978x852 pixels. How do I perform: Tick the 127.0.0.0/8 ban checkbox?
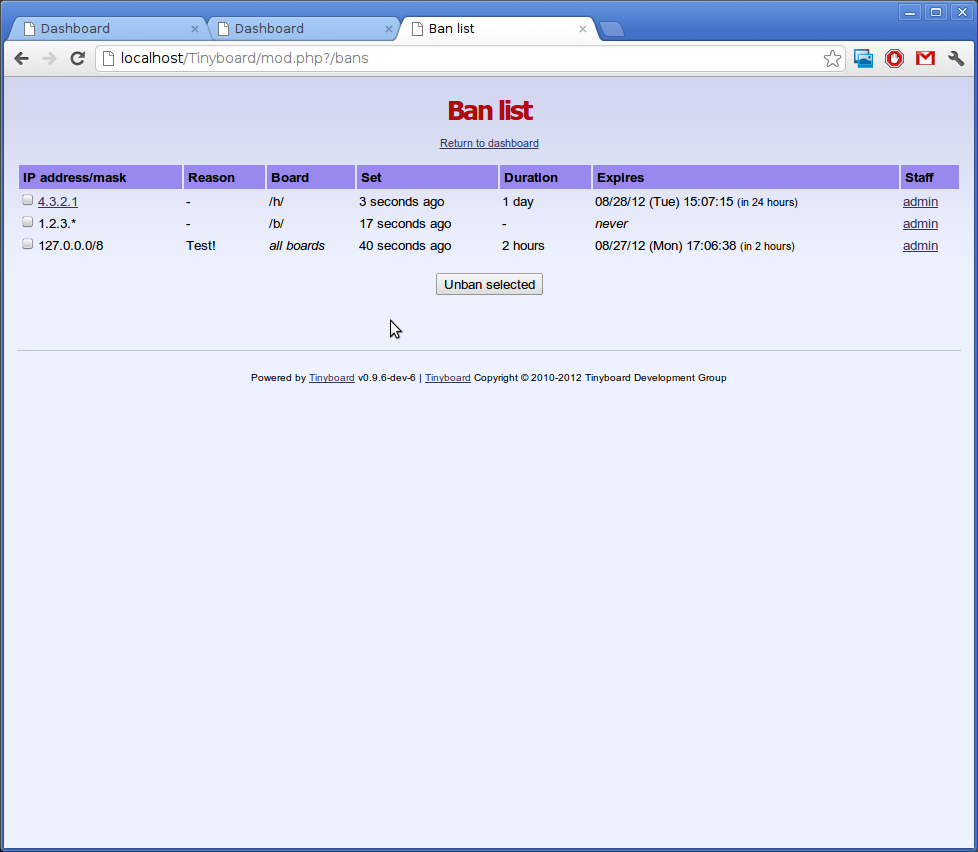tap(28, 244)
